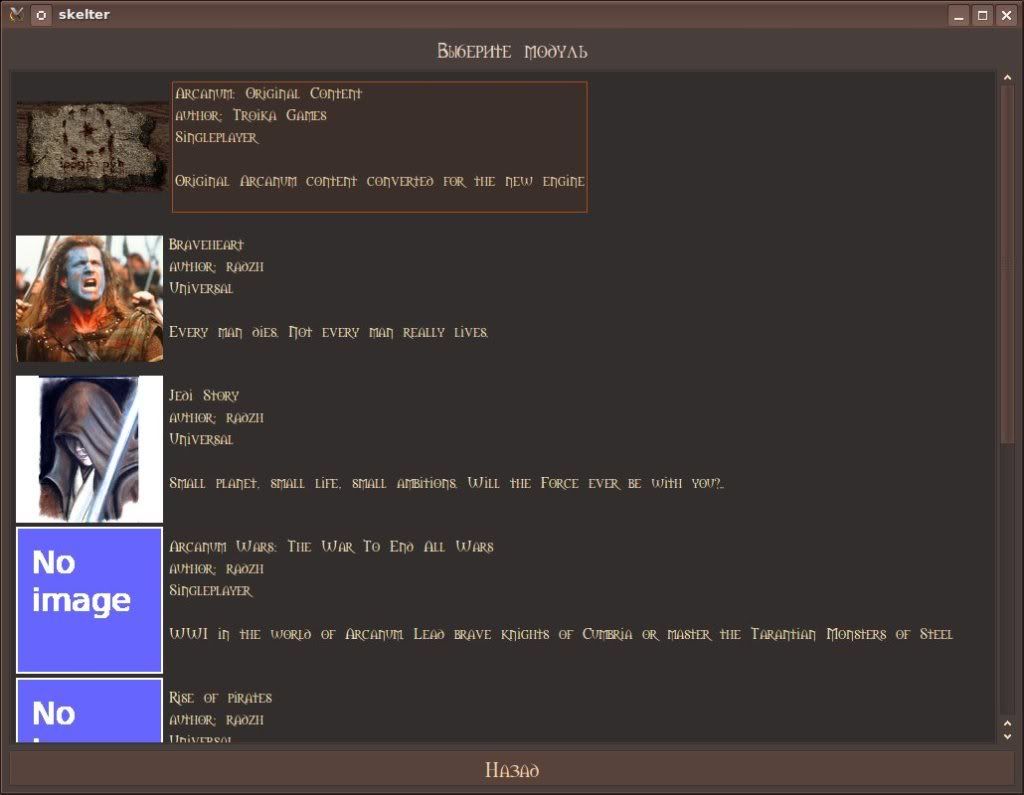Click the Braveheart warrior thumbnail

(88, 298)
